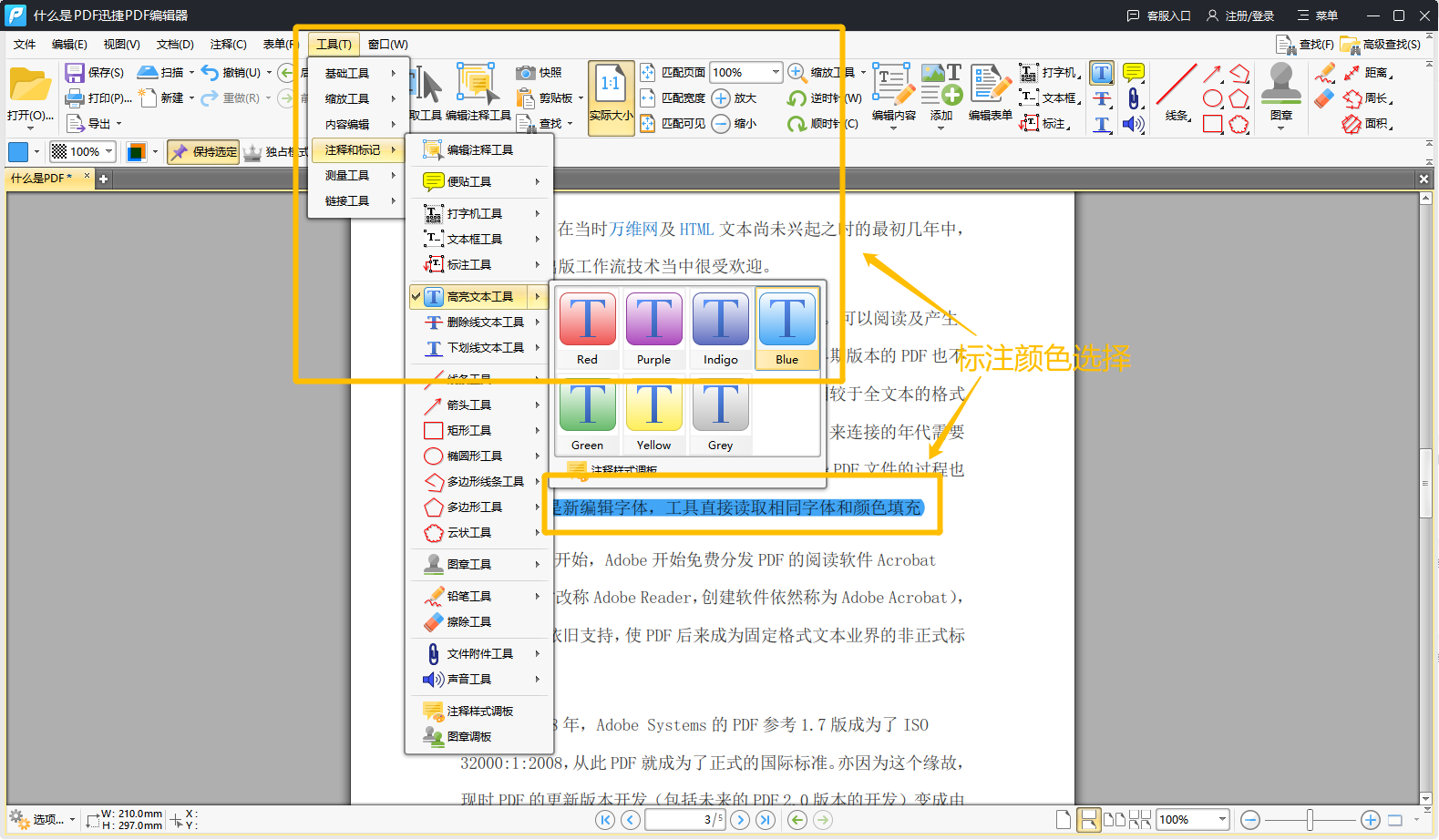Image resolution: width=1439 pixels, height=840 pixels.
Task: Toggle the checked 高亮文本工具 menu item
Action: pos(479,296)
